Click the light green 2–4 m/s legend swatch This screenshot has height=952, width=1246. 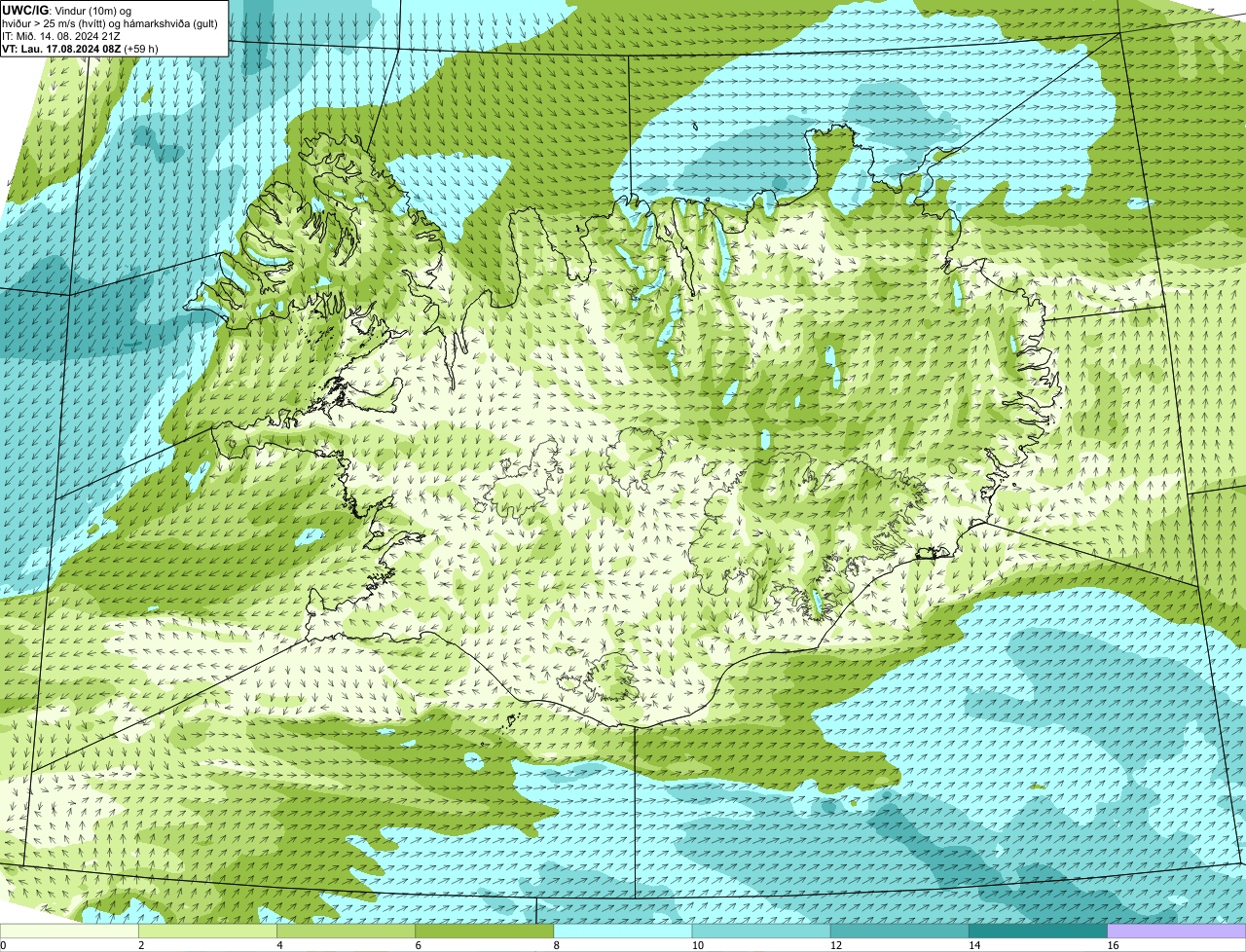point(207,932)
